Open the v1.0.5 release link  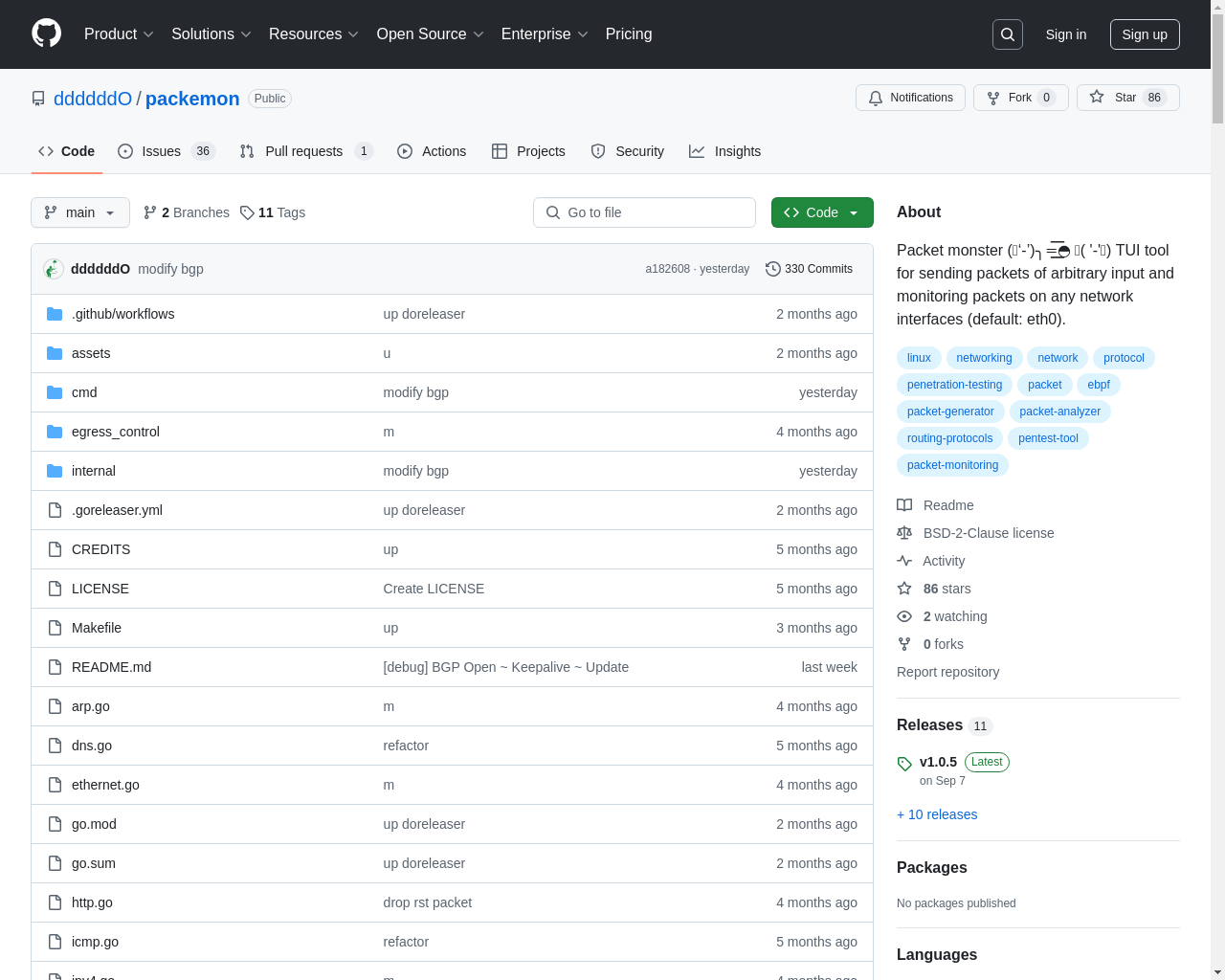(x=938, y=762)
